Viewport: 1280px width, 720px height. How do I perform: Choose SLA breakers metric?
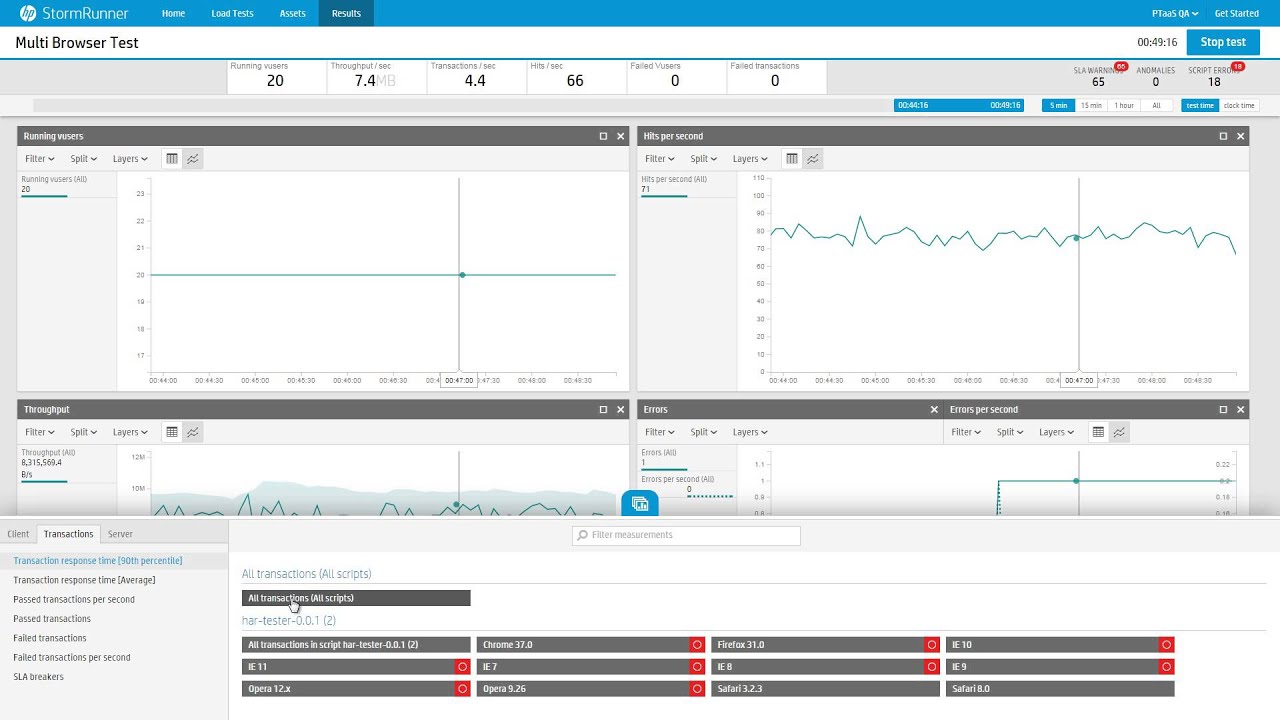(x=38, y=677)
